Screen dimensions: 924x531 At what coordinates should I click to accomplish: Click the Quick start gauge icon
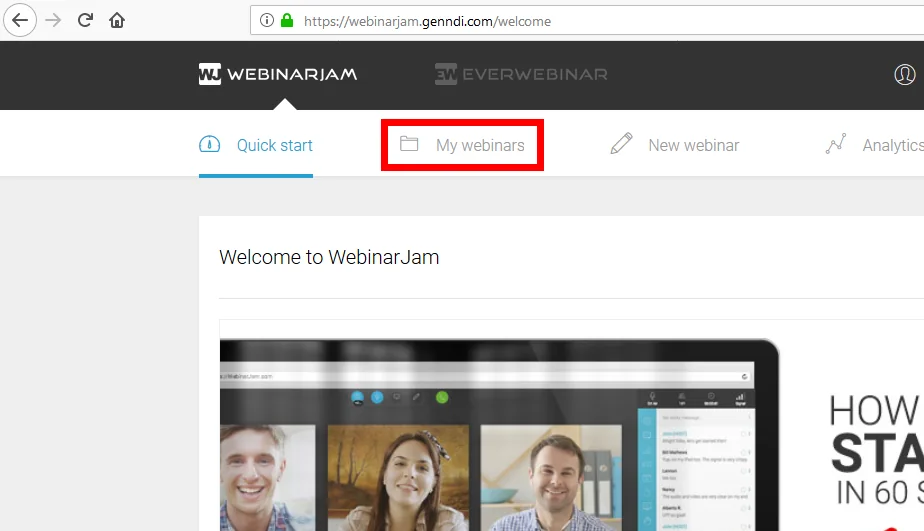click(x=209, y=144)
